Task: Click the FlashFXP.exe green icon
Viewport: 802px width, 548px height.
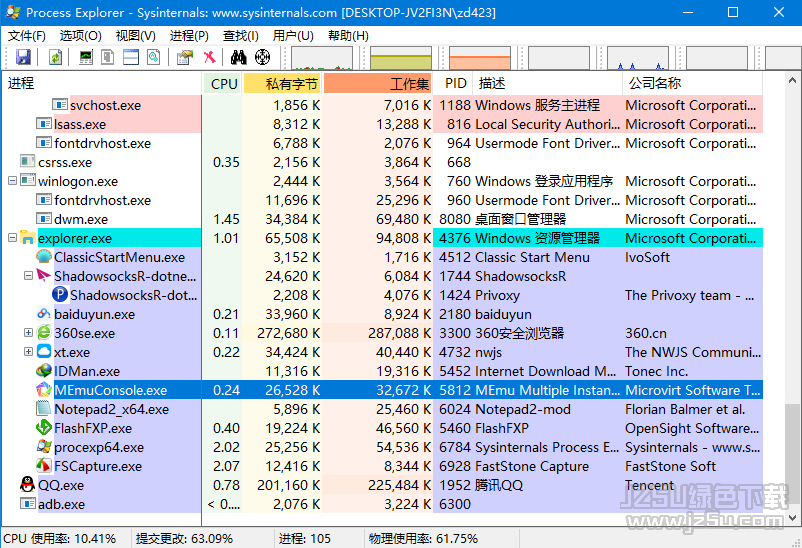Action: coord(44,427)
